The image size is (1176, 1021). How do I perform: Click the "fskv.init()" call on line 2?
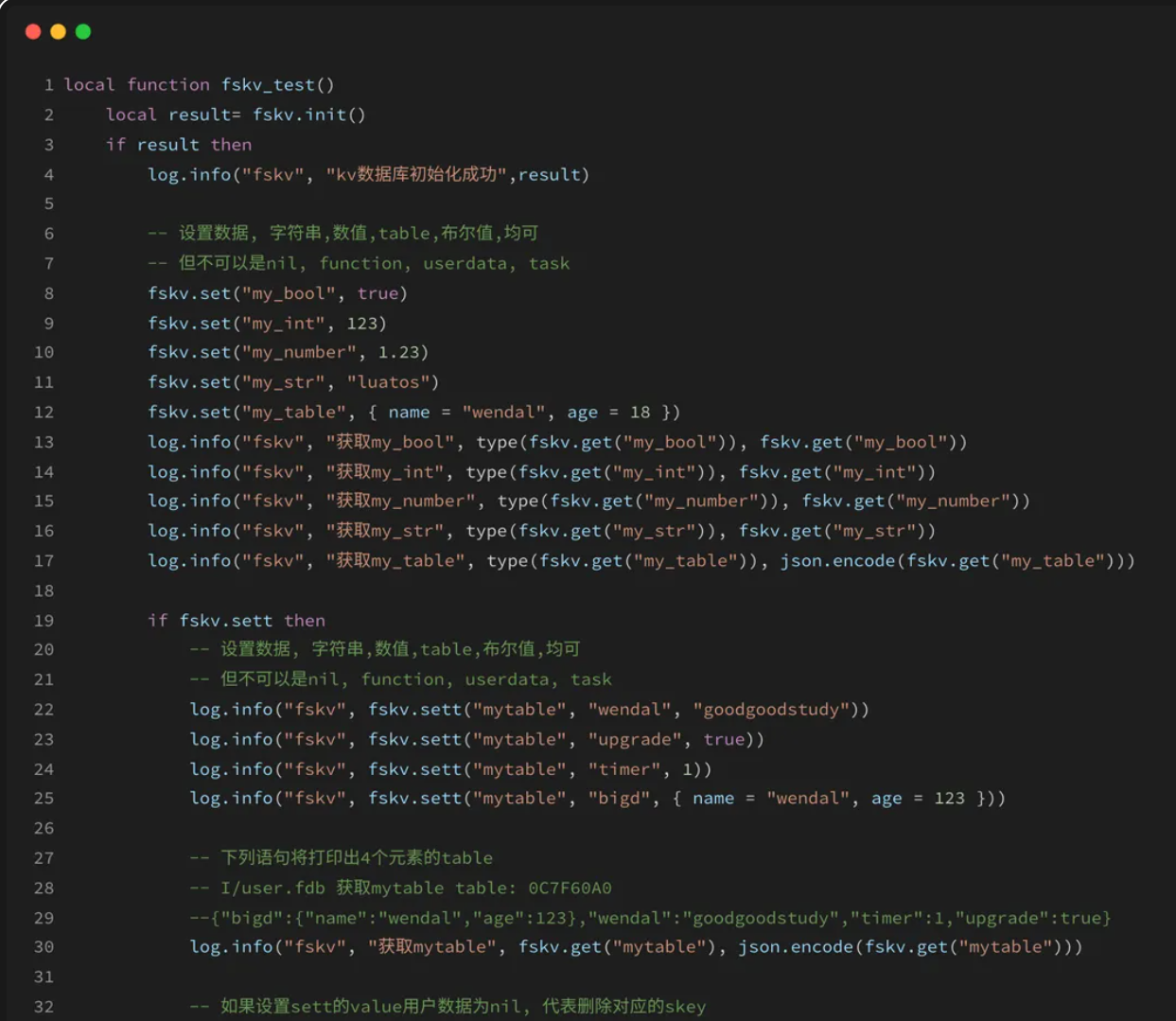[x=308, y=114]
